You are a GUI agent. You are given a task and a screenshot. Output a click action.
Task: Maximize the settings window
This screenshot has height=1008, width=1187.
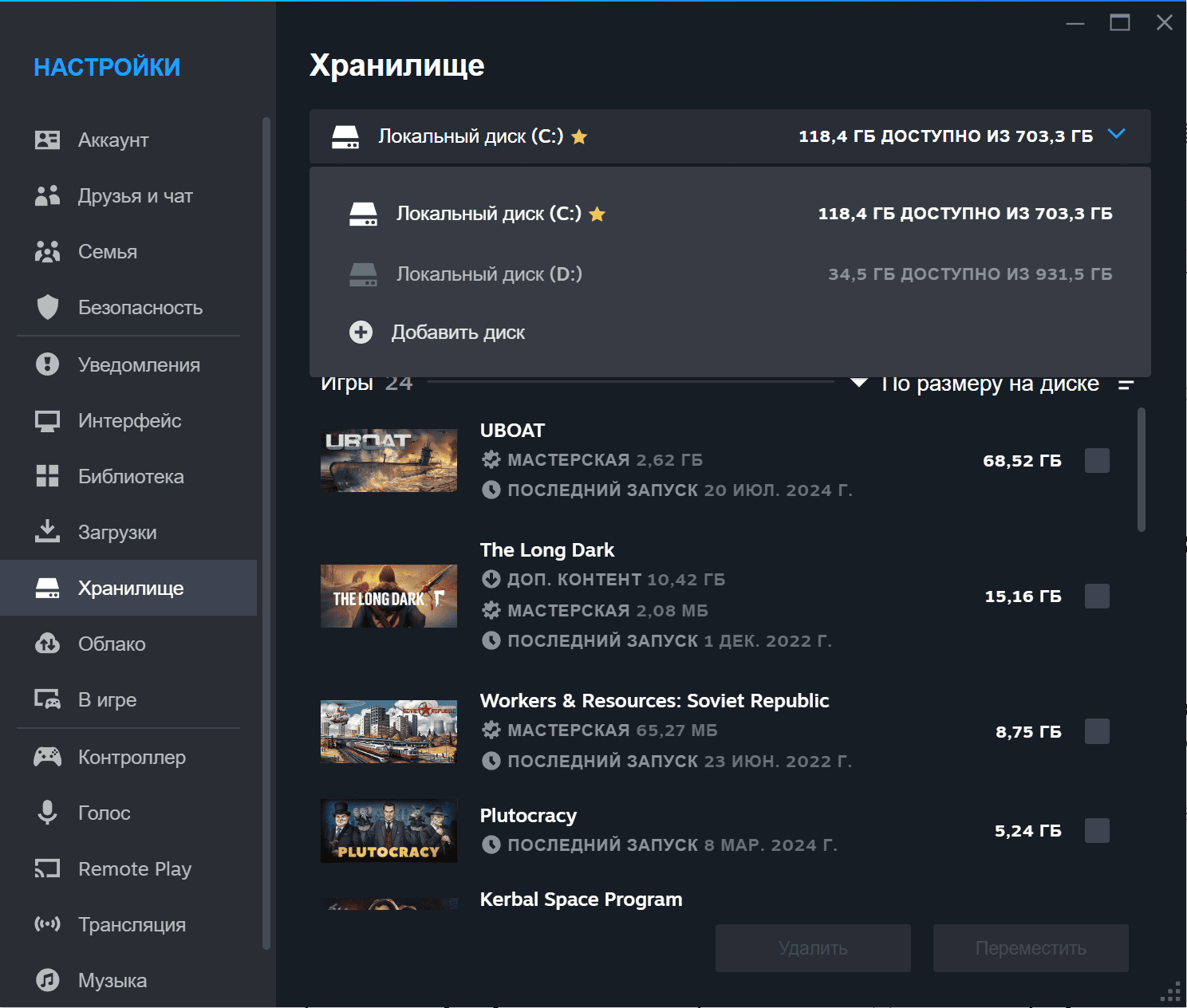pos(1120,22)
